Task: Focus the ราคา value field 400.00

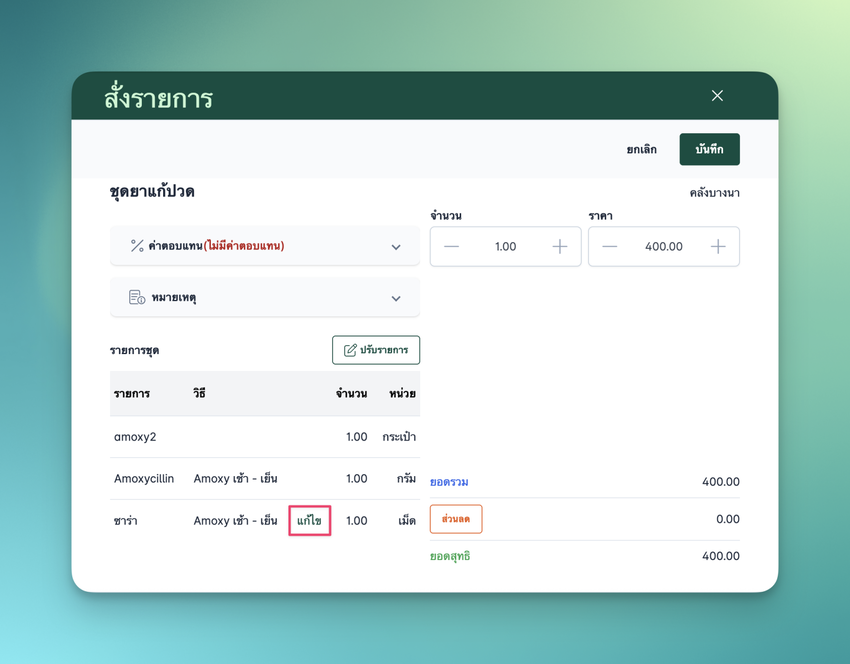Action: tap(664, 247)
